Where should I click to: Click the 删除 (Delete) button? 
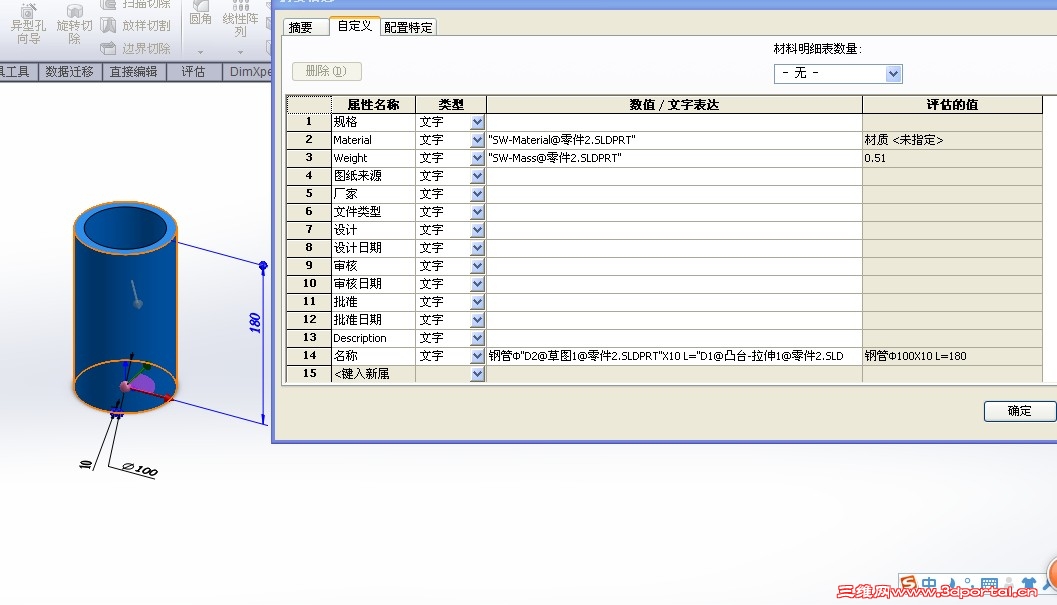tap(327, 71)
